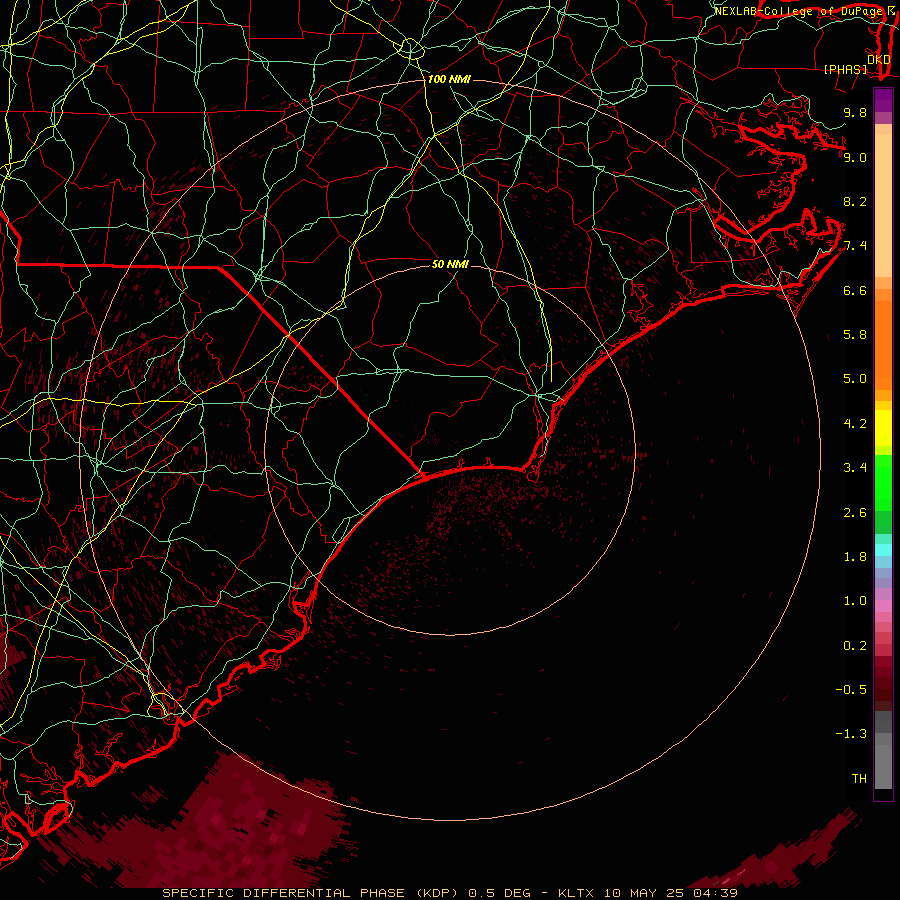The image size is (900, 900).
Task: Click the yellow segment of the color bar
Action: [x=883, y=428]
